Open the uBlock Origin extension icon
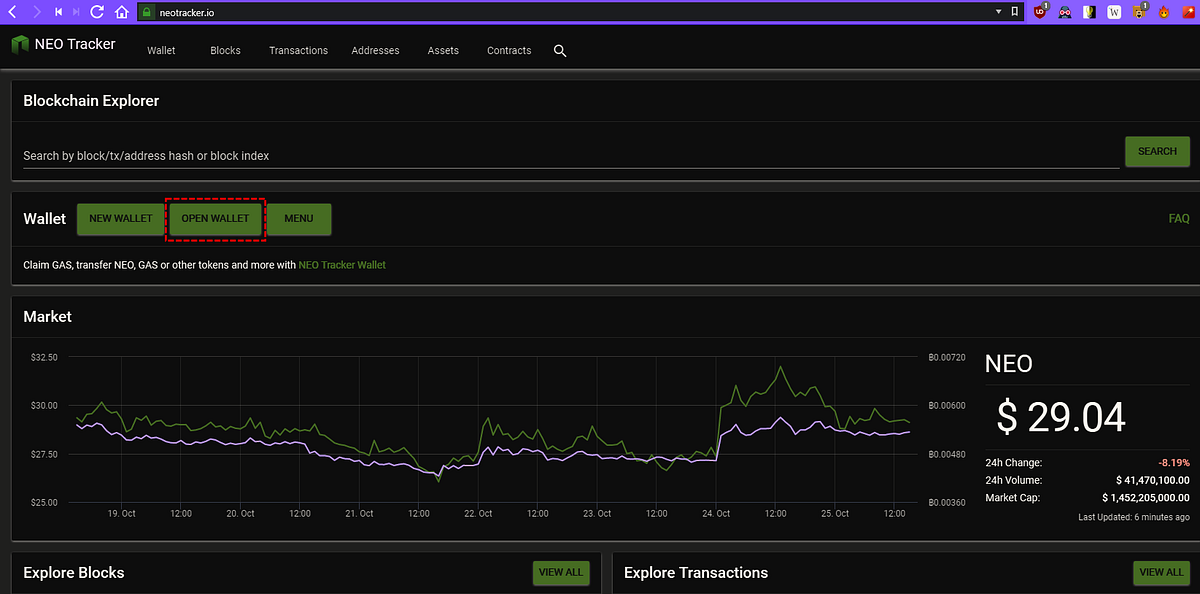This screenshot has width=1200, height=594. pyautogui.click(x=1041, y=12)
